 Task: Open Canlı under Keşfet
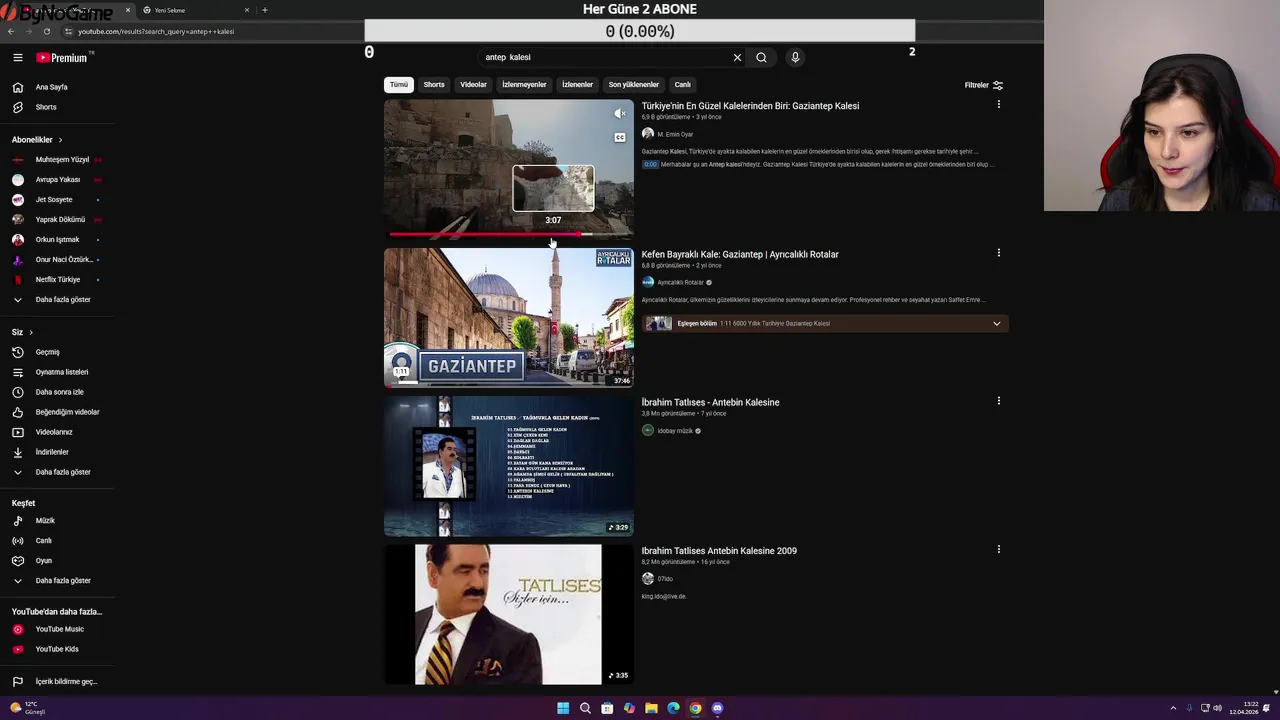(44, 541)
